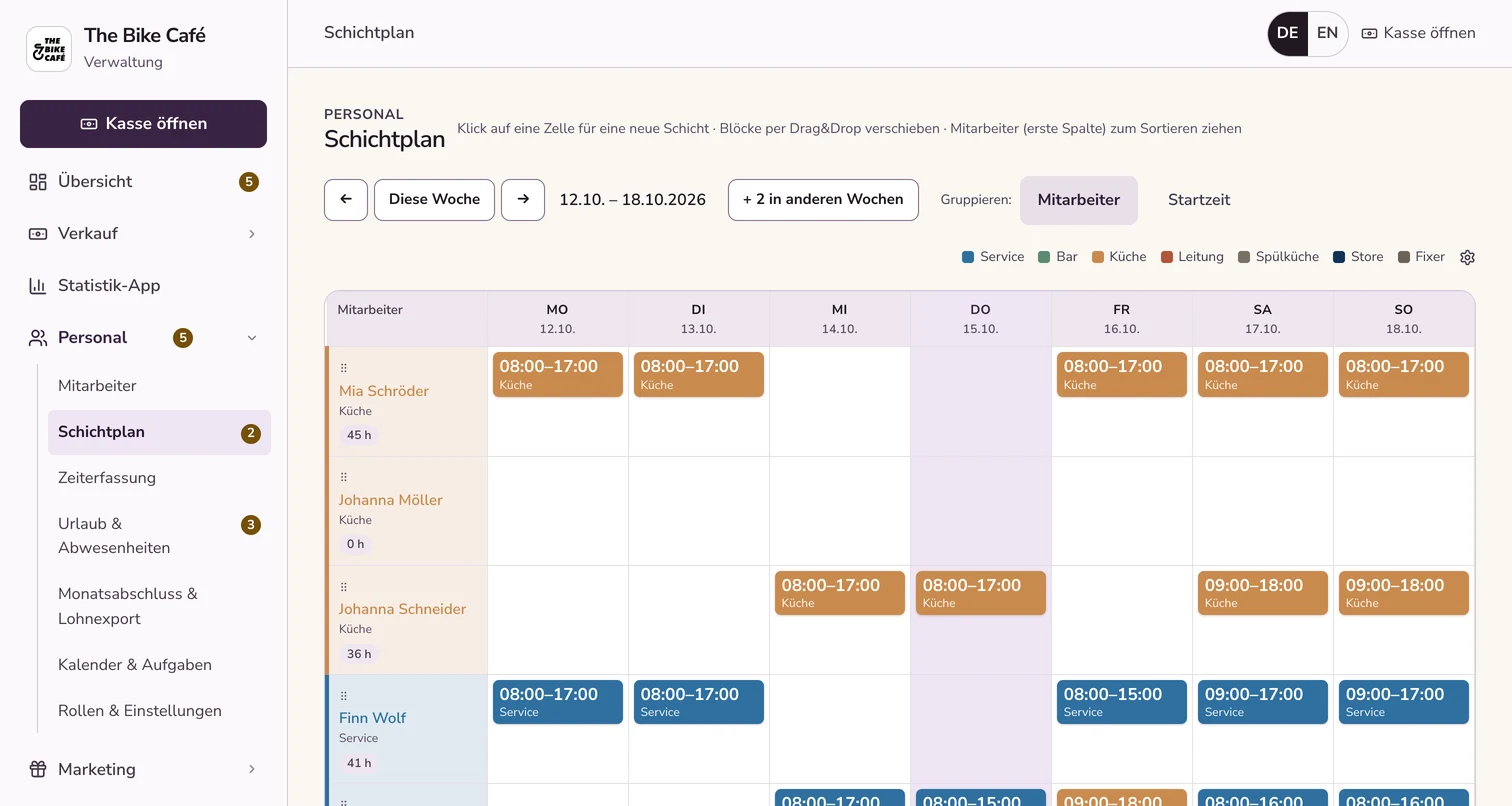Open Mia Schröder Monday 08:00–17:00 shift

tap(558, 374)
